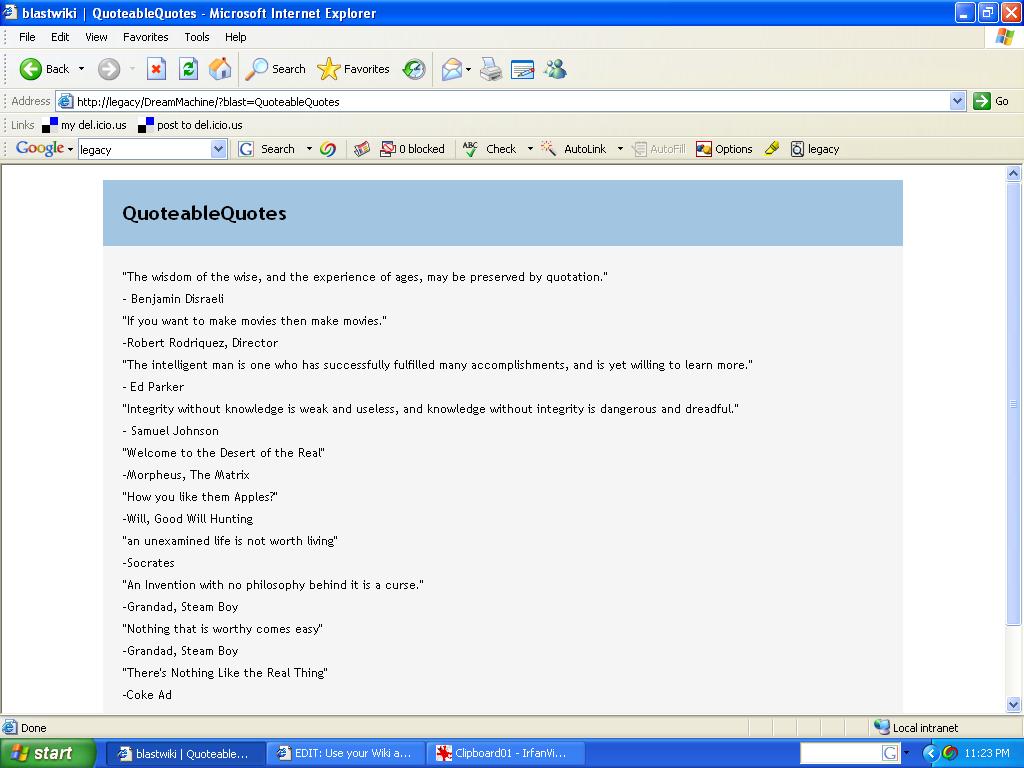Click the grey Forward arrow button

pyautogui.click(x=109, y=69)
